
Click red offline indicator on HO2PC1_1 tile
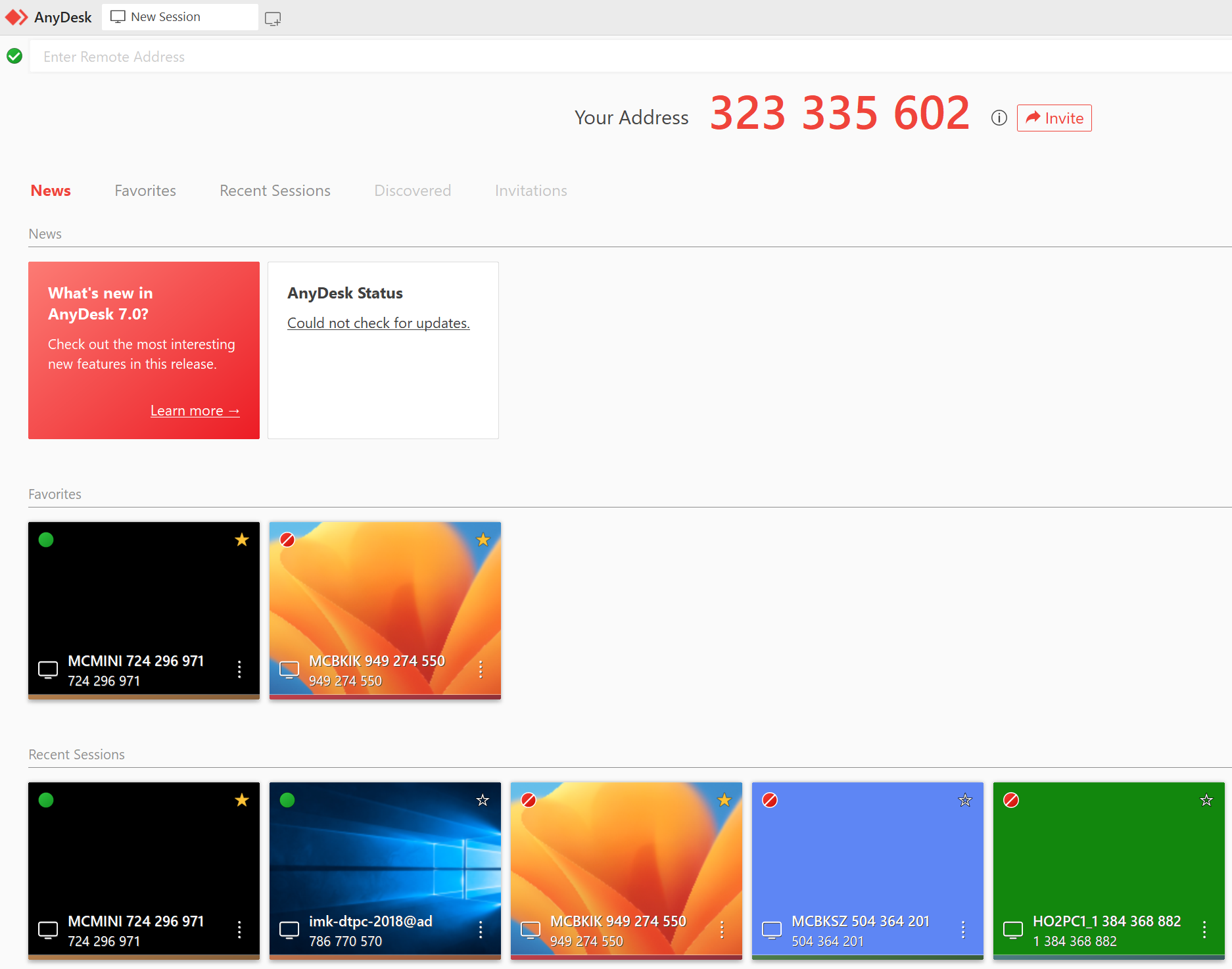click(x=1011, y=800)
